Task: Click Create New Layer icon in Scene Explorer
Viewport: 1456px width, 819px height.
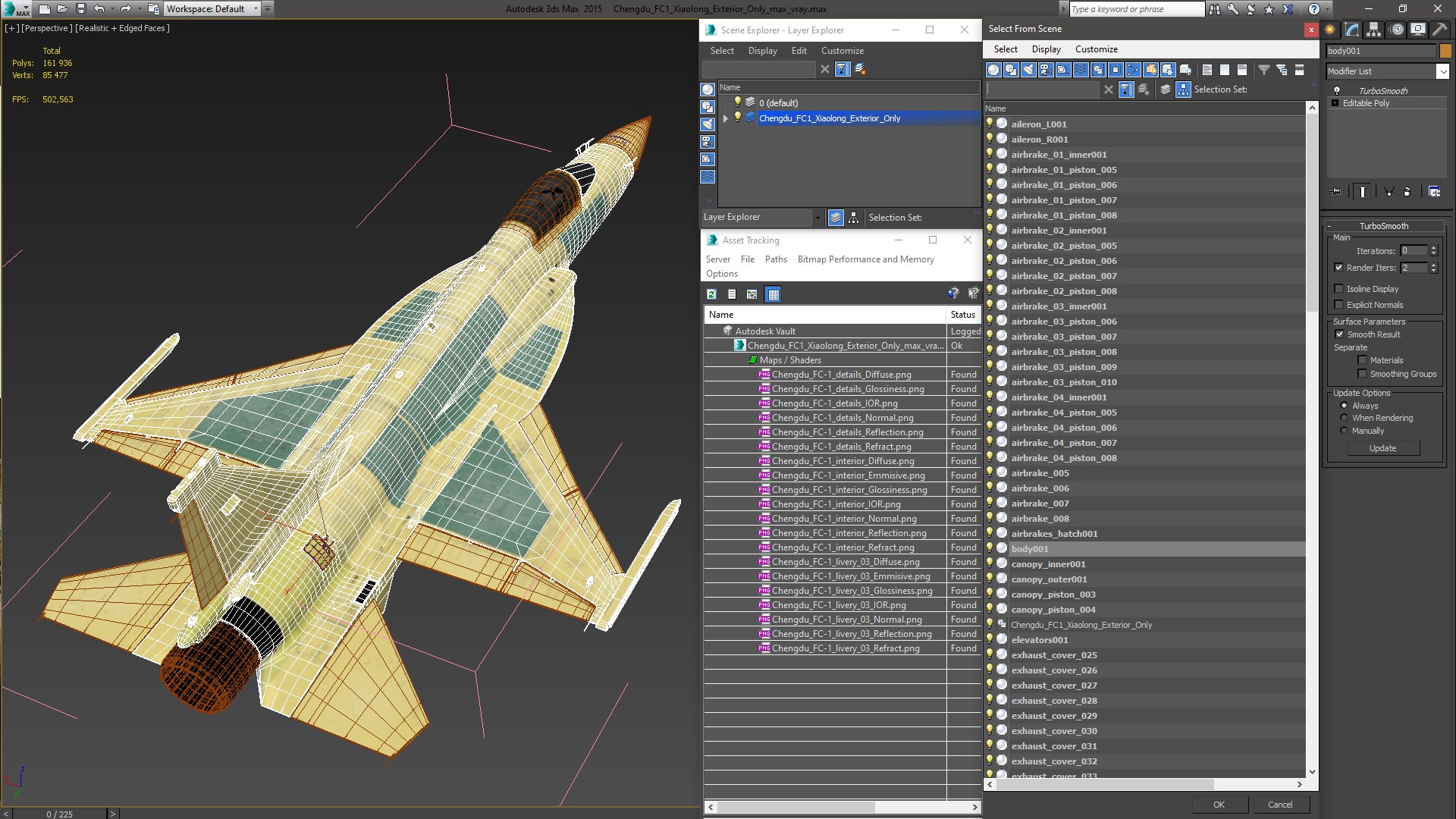Action: click(x=860, y=69)
